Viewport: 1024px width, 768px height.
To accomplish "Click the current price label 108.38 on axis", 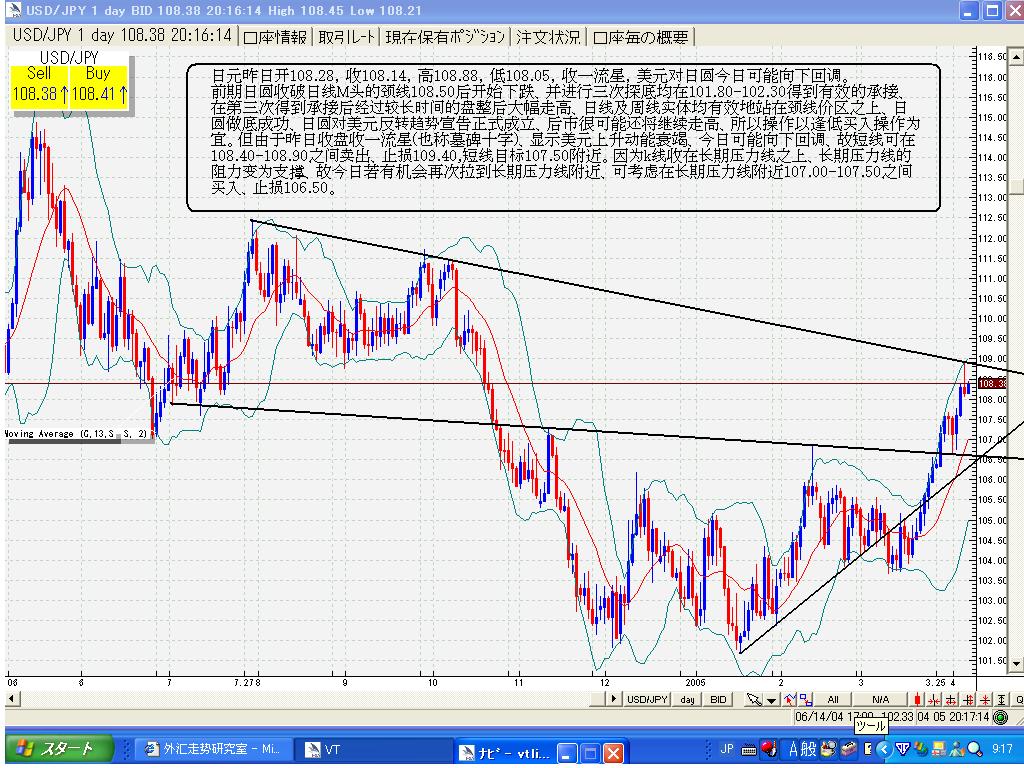I will [x=992, y=383].
